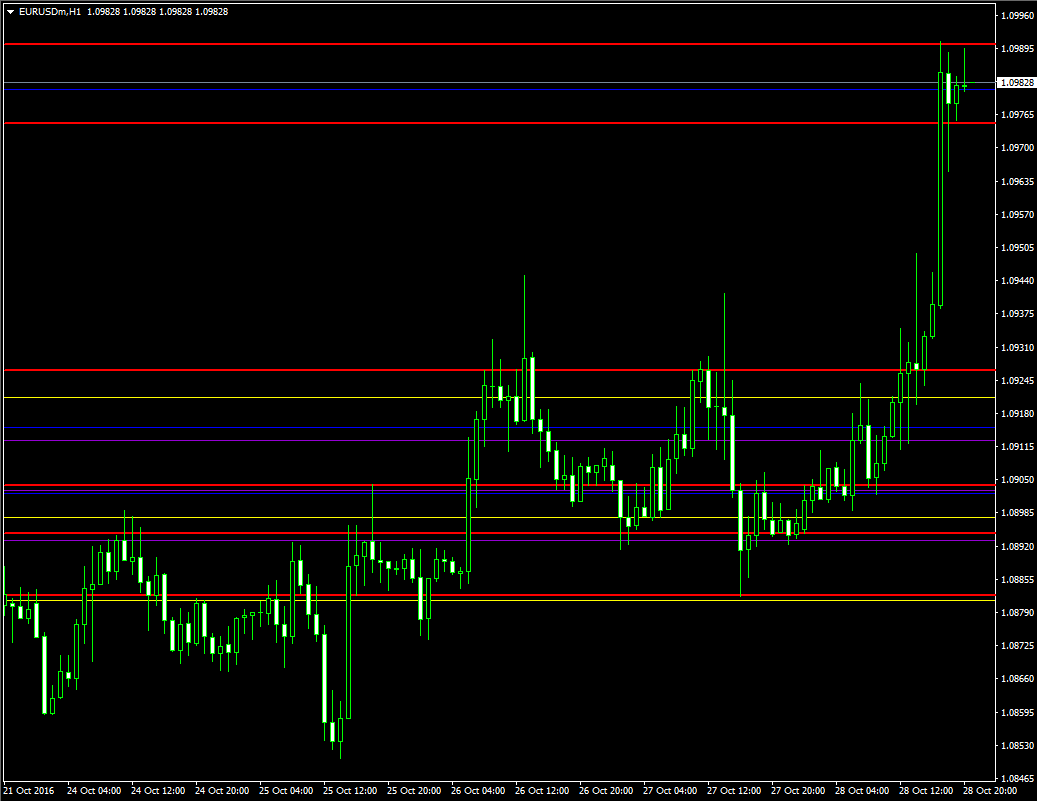Select the yellow horizontal line near 1.09210
This screenshot has width=1037, height=801.
[x=499, y=398]
